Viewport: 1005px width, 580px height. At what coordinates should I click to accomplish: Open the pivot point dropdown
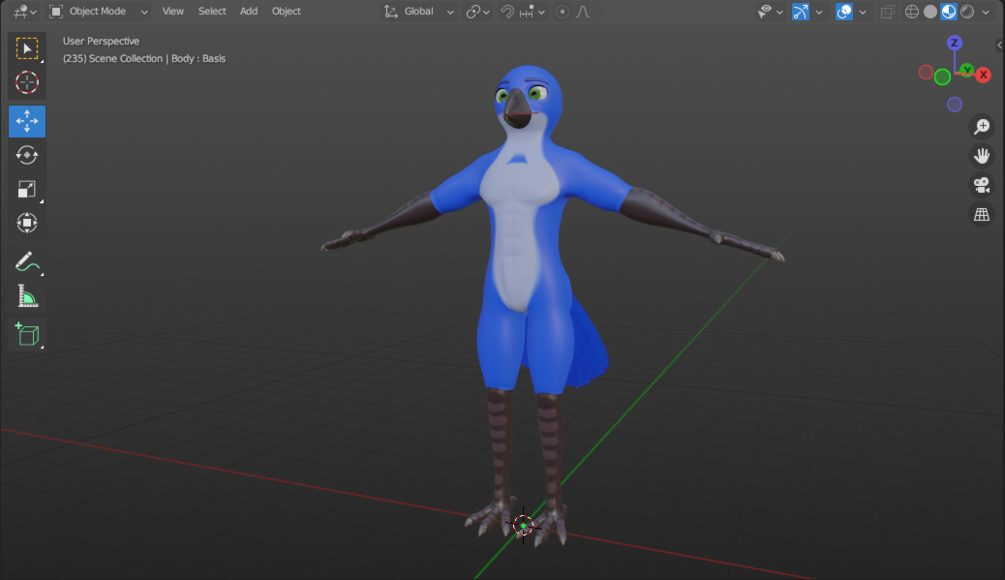(x=478, y=12)
